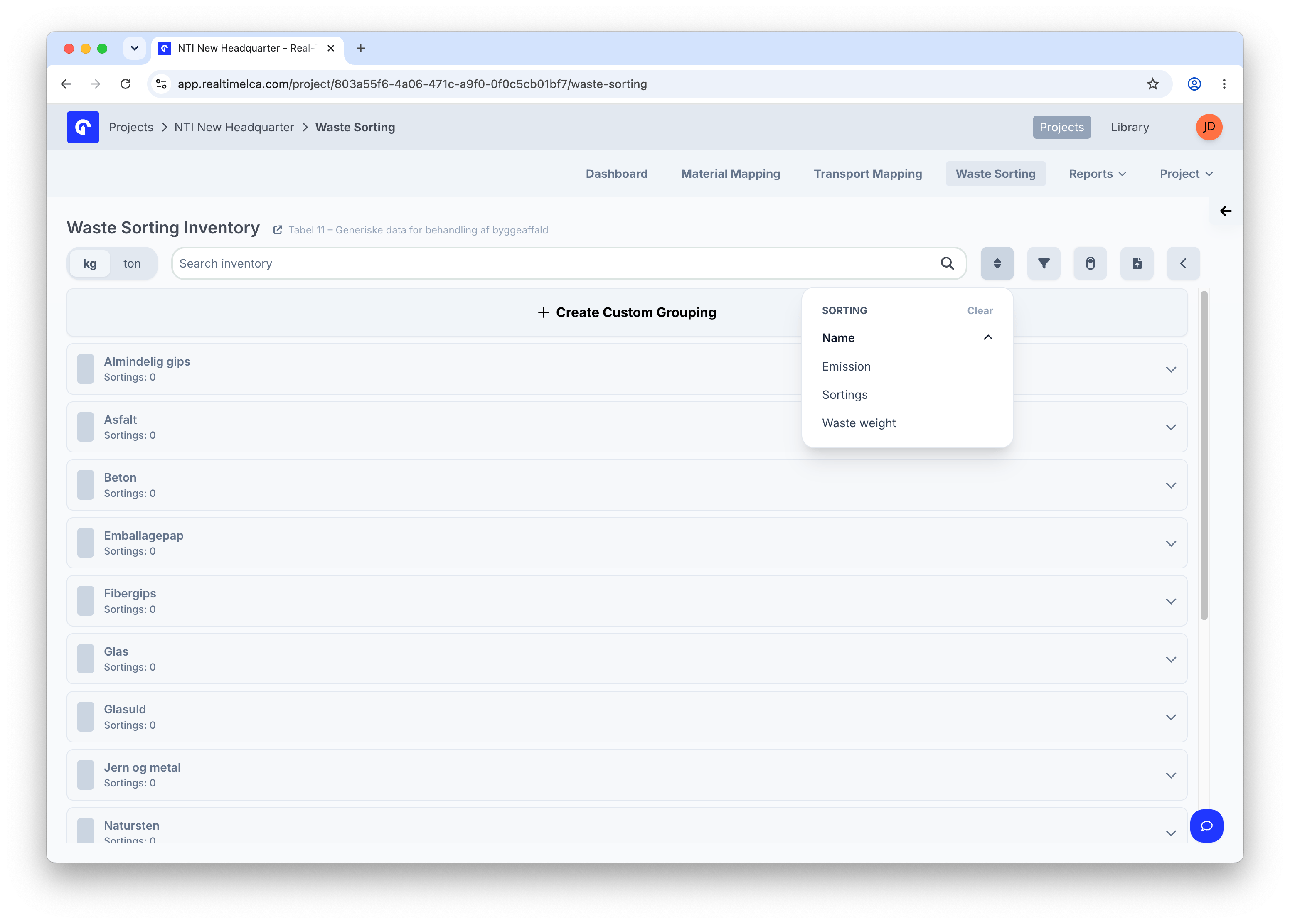Open a new browser tab

(361, 48)
